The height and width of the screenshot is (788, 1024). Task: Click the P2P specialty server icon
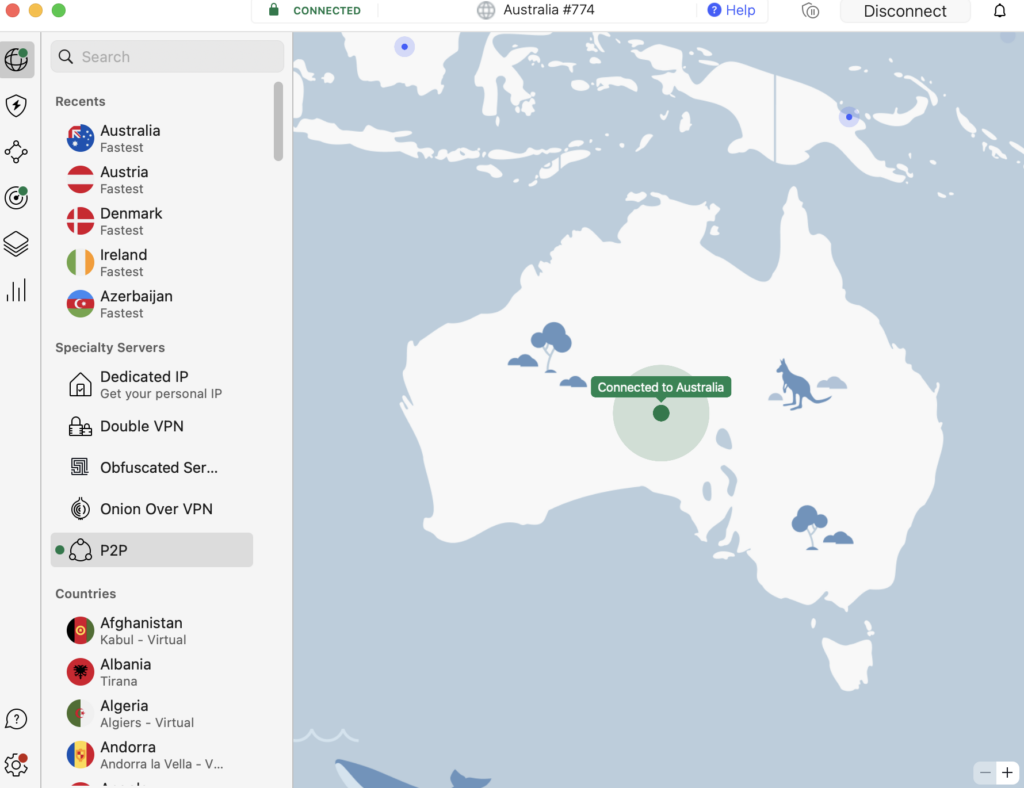point(80,550)
